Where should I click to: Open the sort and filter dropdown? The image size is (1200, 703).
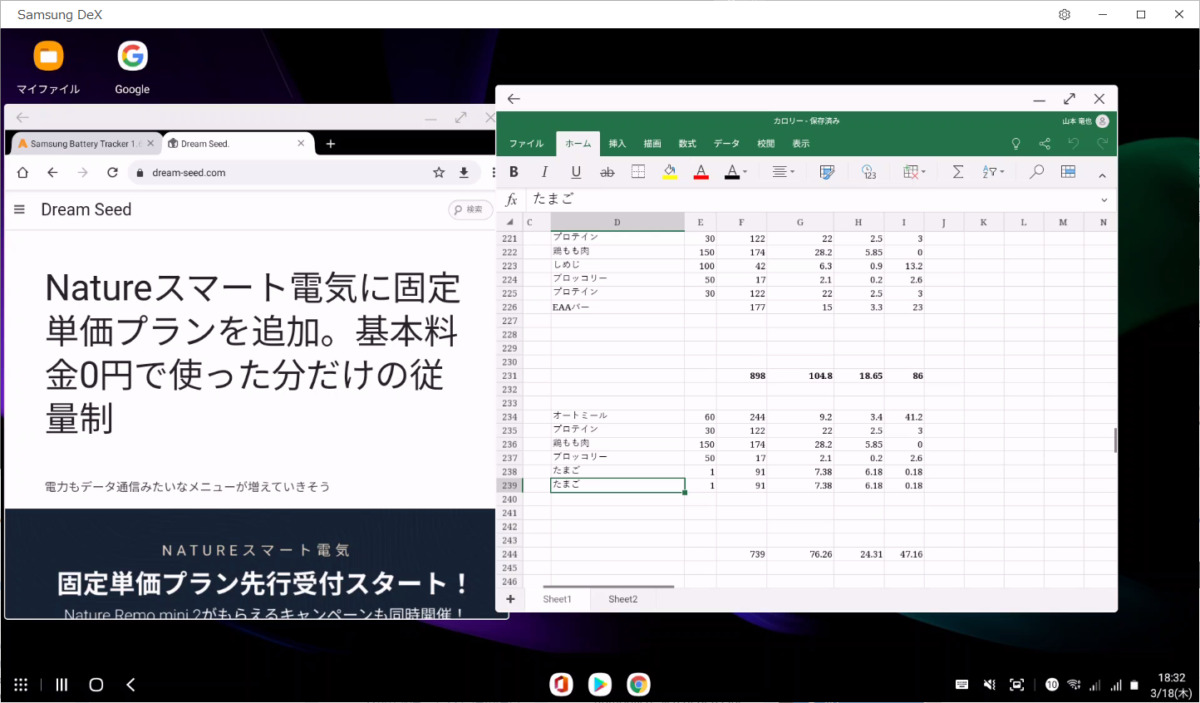coord(994,172)
